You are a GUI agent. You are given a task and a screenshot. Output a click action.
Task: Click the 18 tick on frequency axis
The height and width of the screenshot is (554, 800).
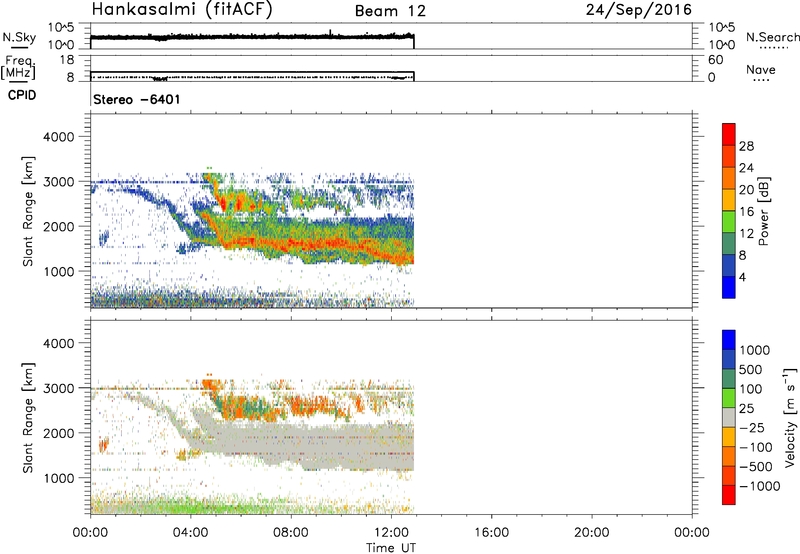click(66, 60)
